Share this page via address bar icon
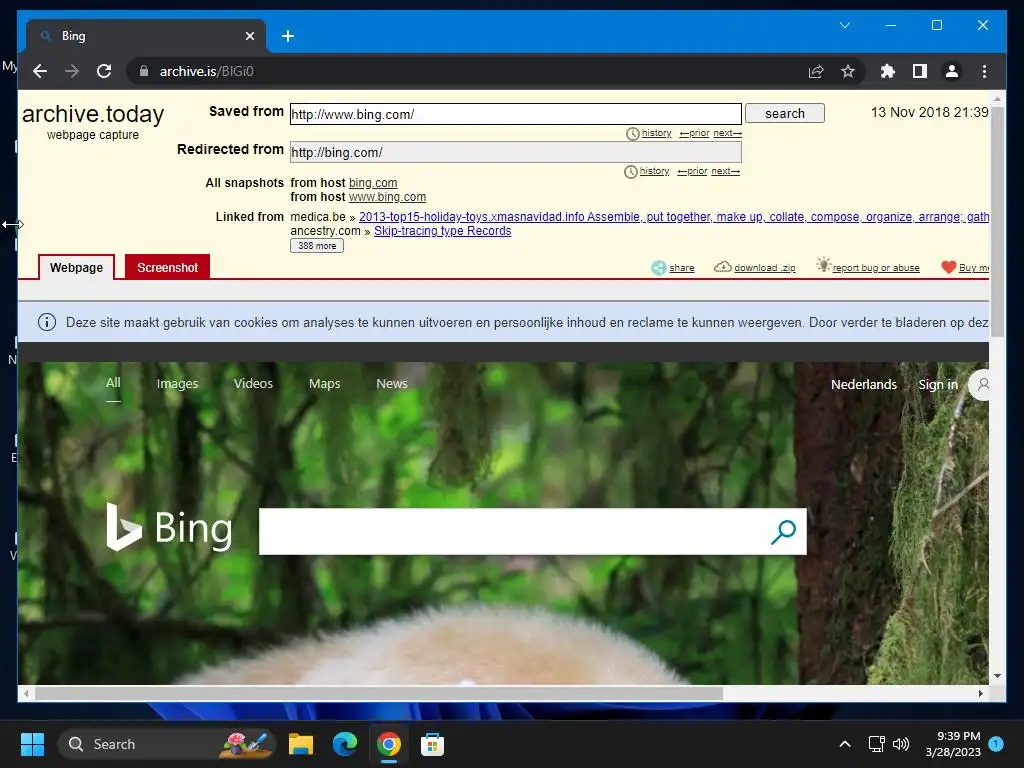The width and height of the screenshot is (1024, 768). (x=816, y=71)
